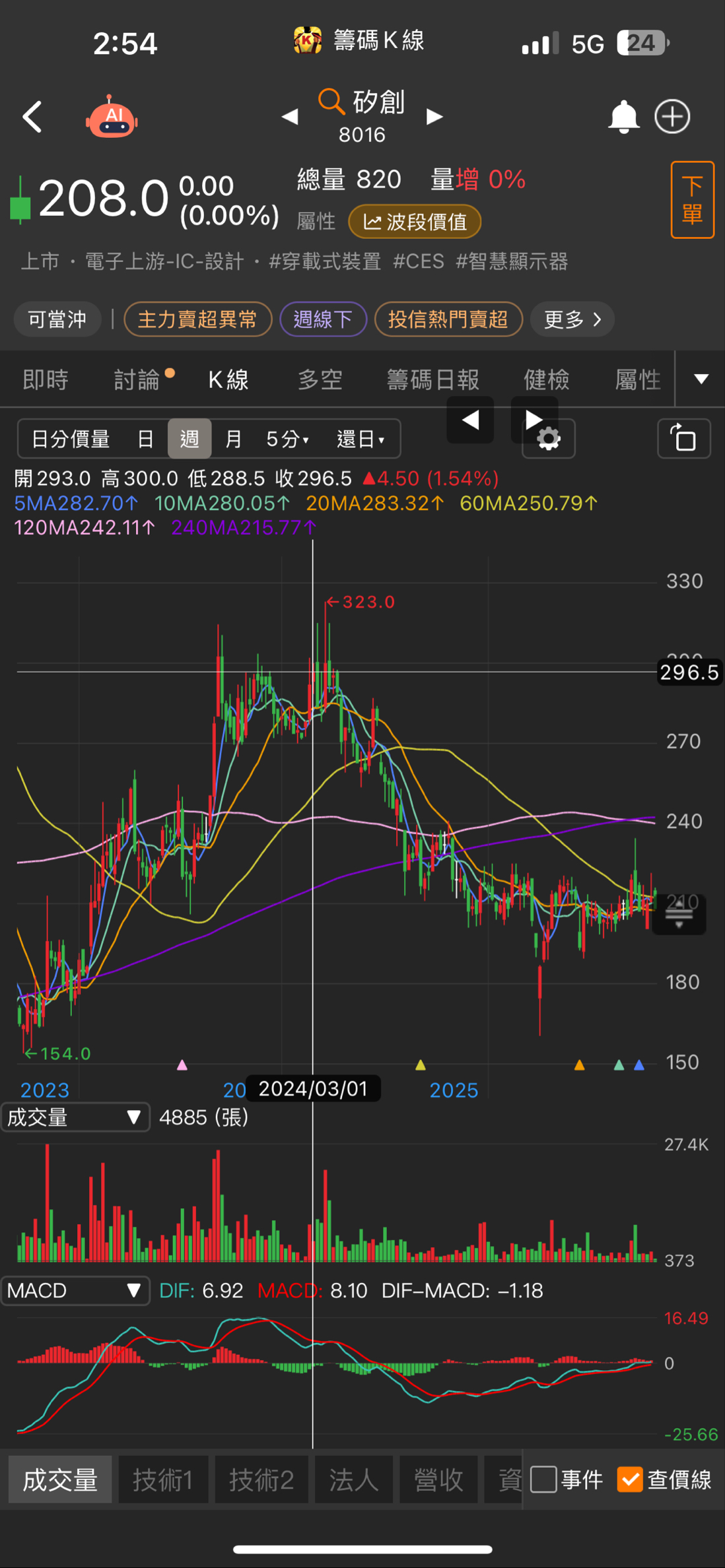Switch to 多空 tab
725x1568 pixels.
coord(320,379)
